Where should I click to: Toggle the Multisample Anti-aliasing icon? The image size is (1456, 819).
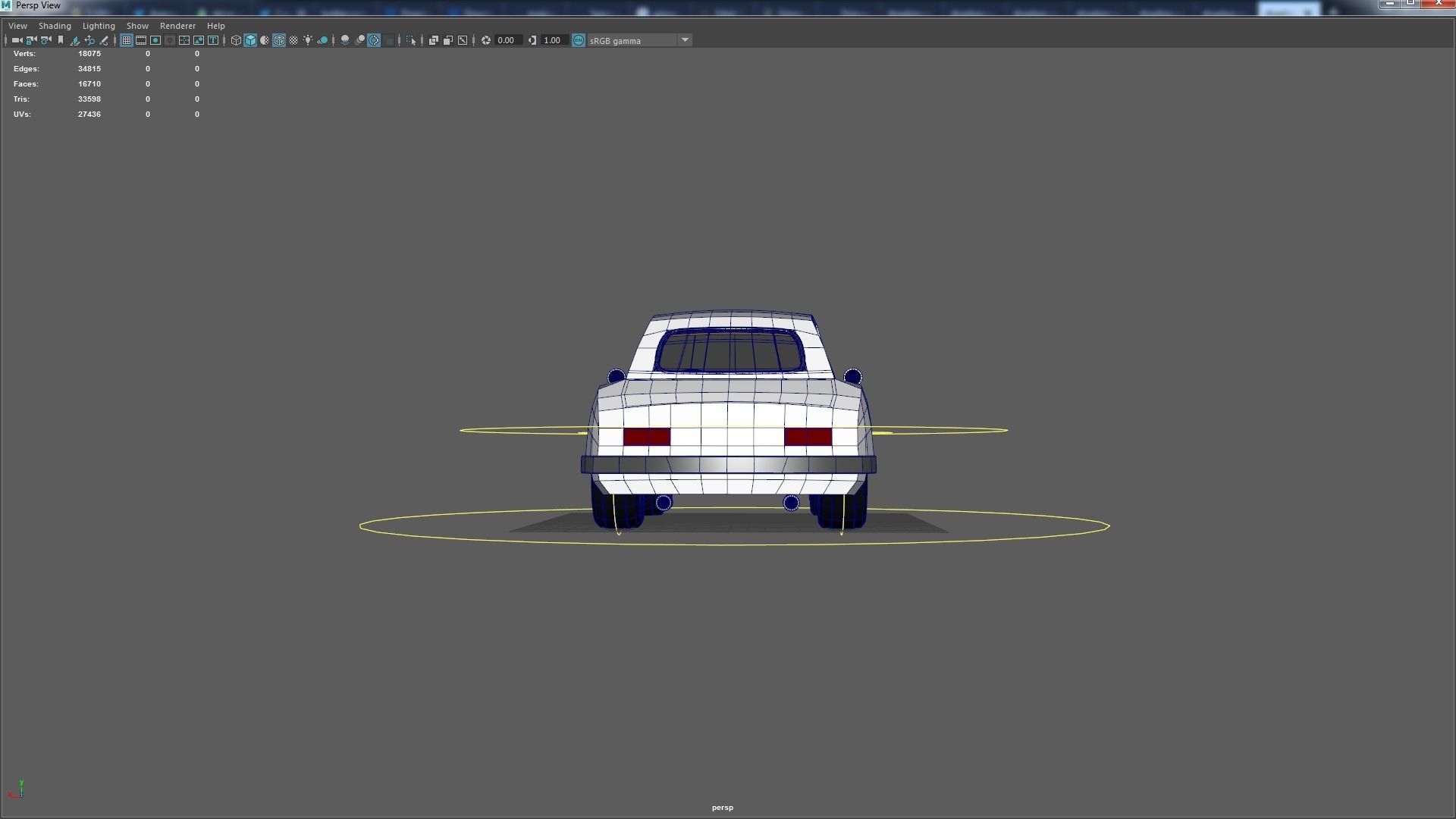pos(375,40)
